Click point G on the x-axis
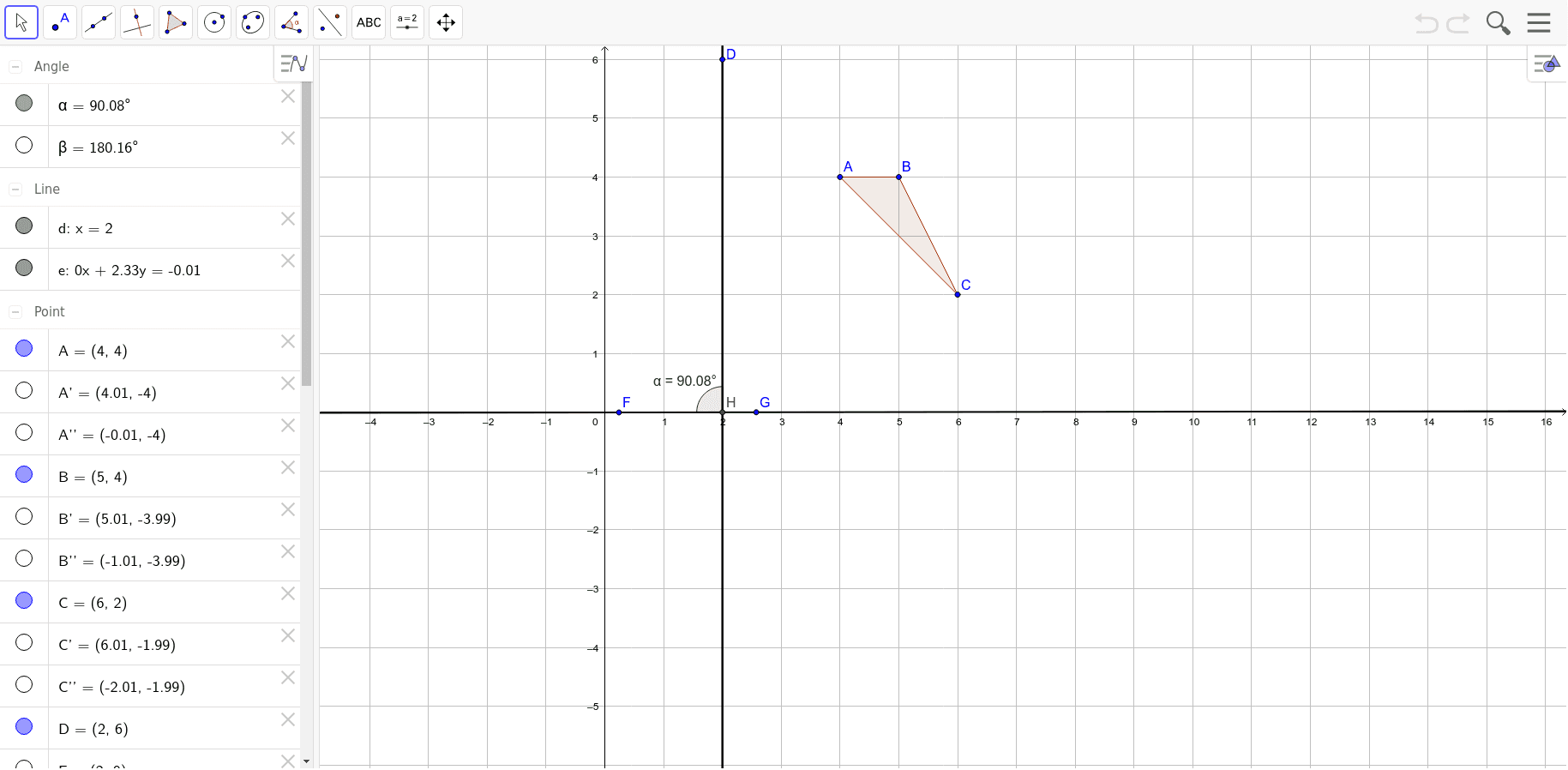The height and width of the screenshot is (770, 1568). click(x=755, y=412)
